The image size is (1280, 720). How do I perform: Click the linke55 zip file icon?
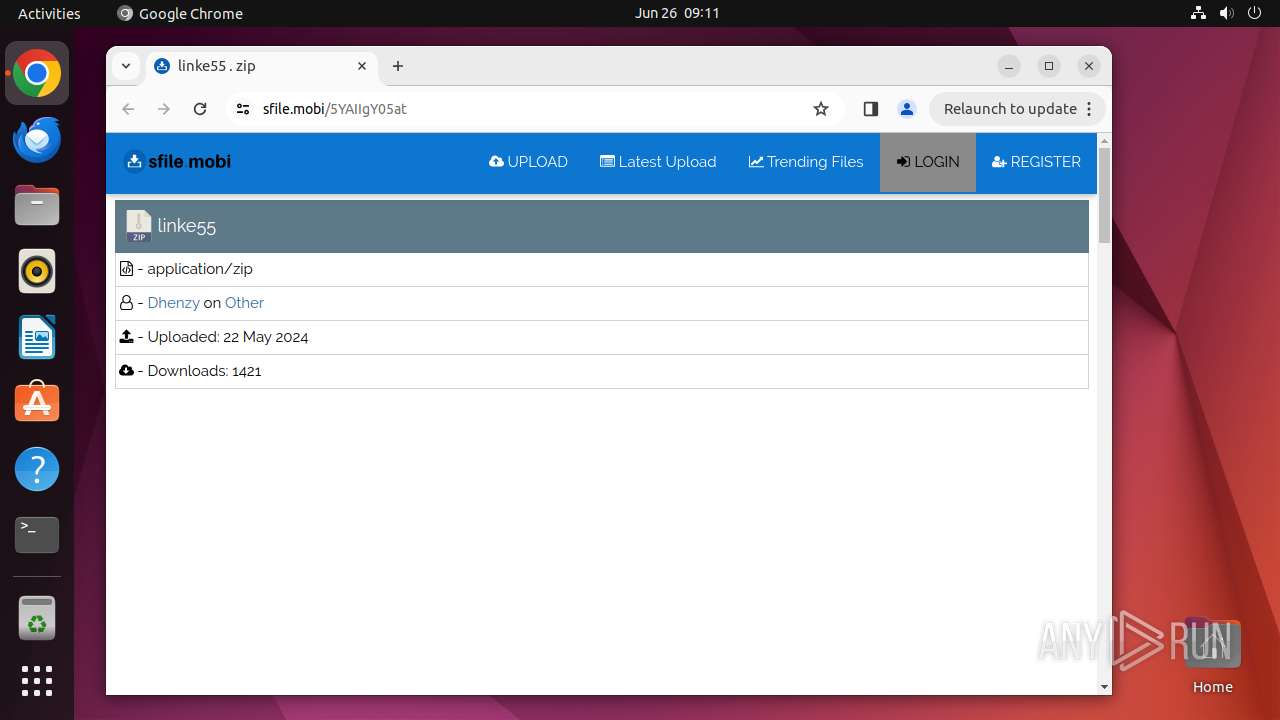click(x=139, y=226)
